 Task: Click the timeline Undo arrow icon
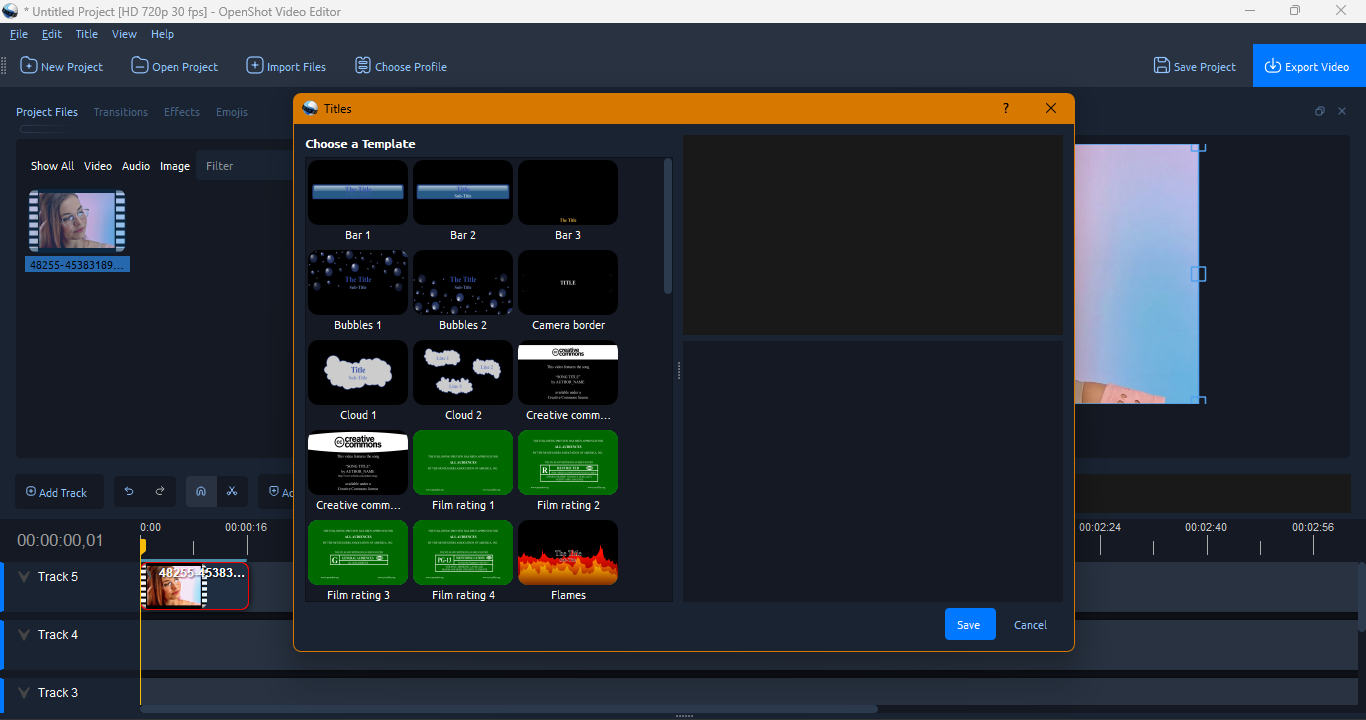pos(129,491)
